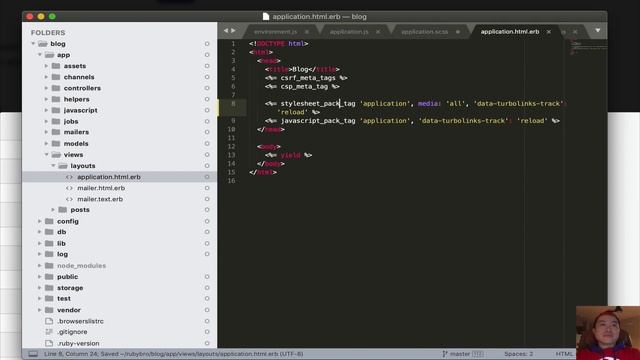
Task: Click the helpers folder icon
Action: pos(56,99)
